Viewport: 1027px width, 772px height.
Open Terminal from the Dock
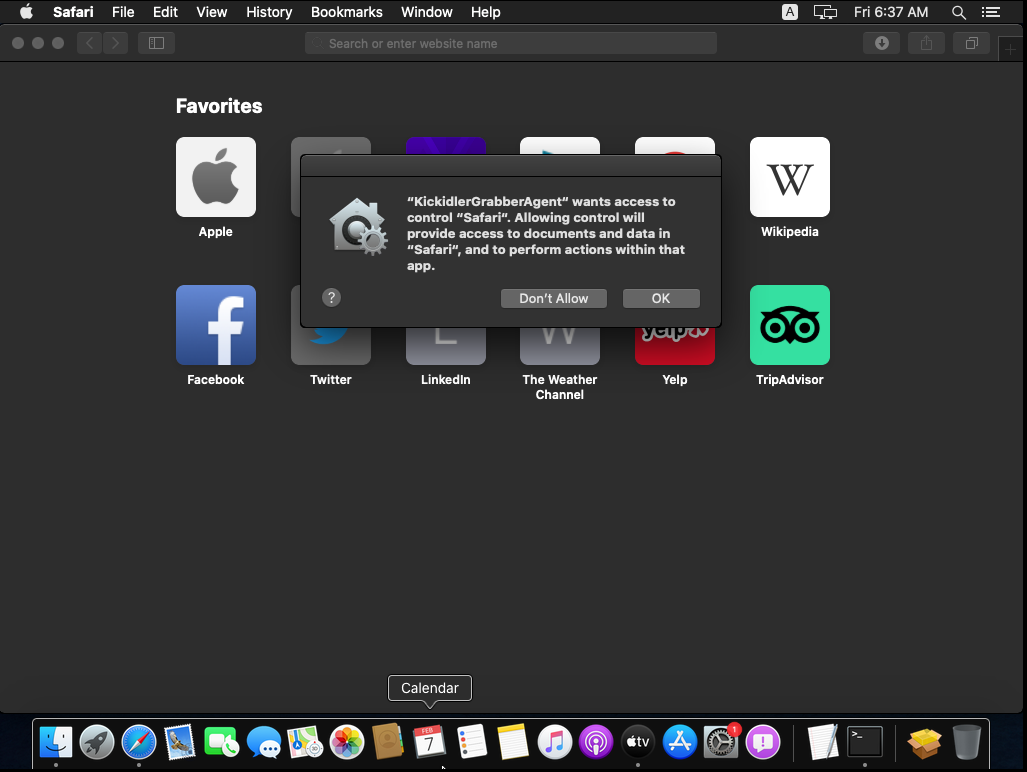[865, 743]
